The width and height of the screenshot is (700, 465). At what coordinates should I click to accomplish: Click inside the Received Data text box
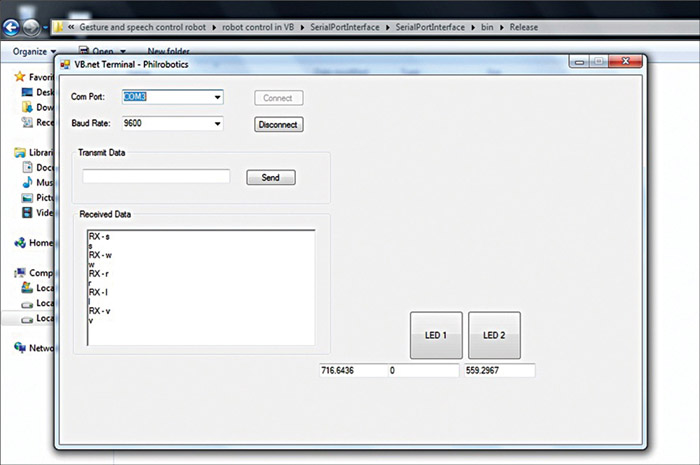[200, 287]
